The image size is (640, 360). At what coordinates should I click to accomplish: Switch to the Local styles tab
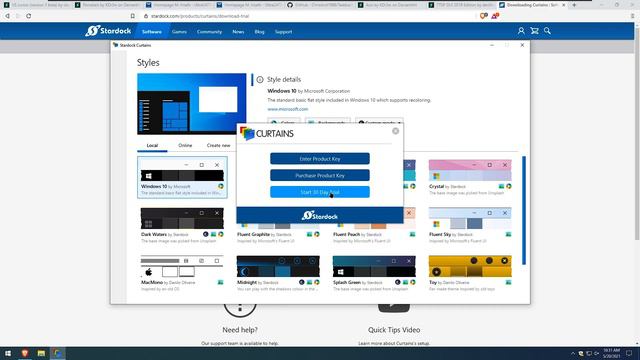152,145
